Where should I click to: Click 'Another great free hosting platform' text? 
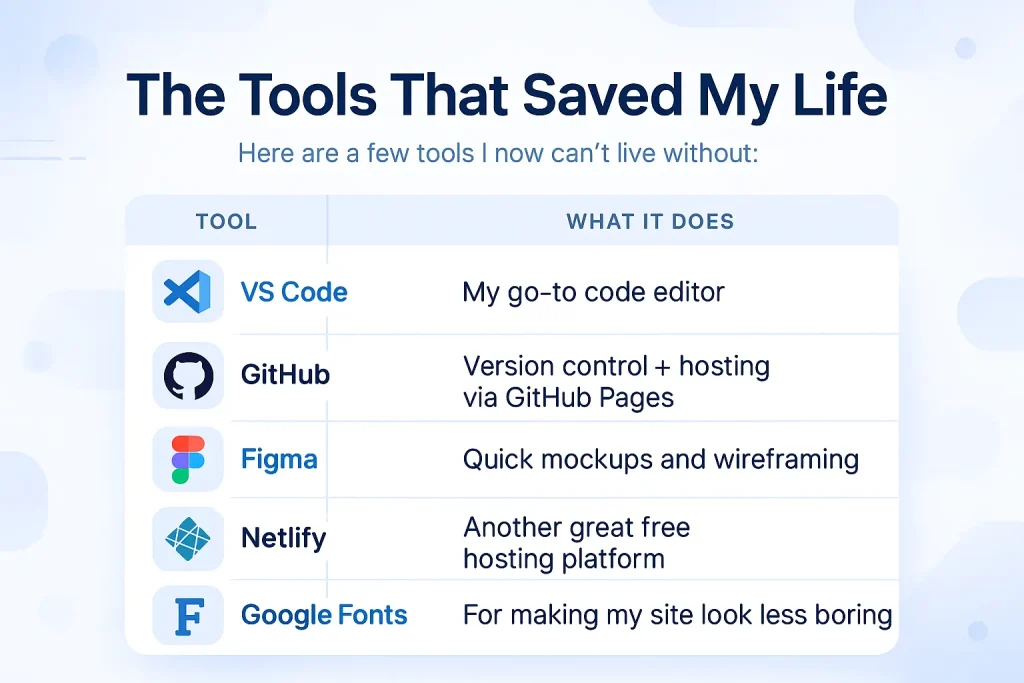[577, 543]
